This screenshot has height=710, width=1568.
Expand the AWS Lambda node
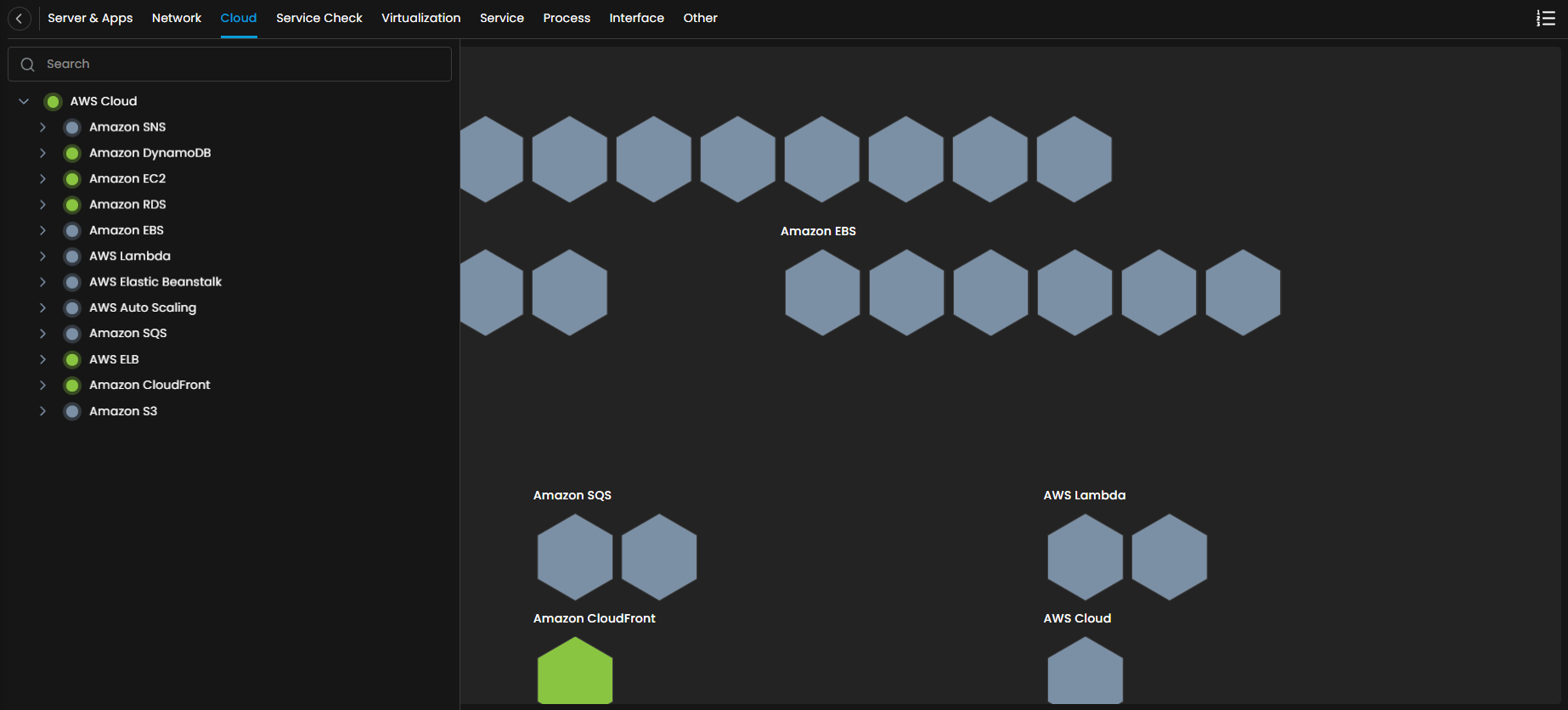click(42, 256)
